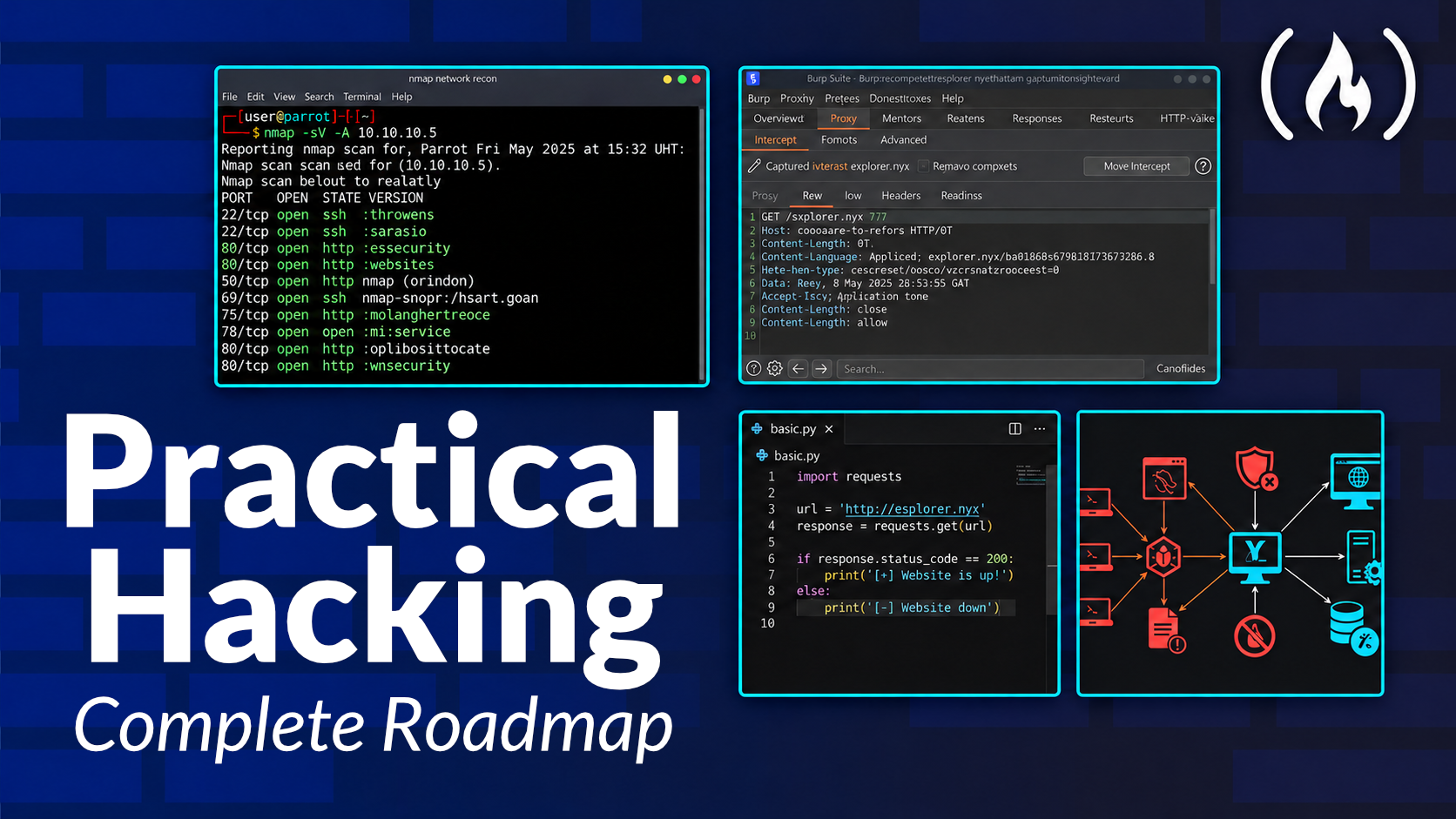
Task: Select the Headers view tab
Action: (x=900, y=195)
